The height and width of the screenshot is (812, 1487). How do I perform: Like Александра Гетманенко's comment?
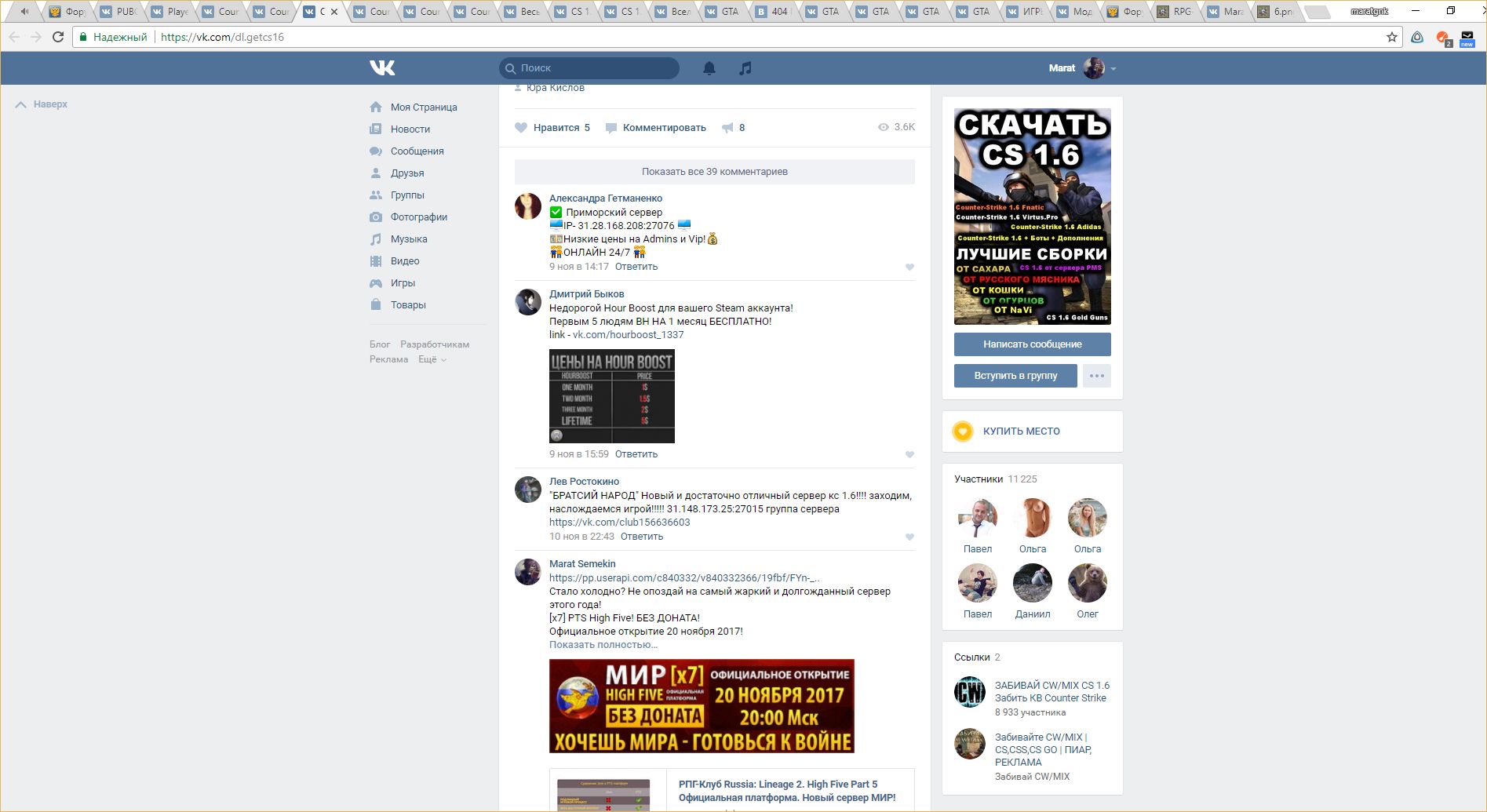(909, 268)
